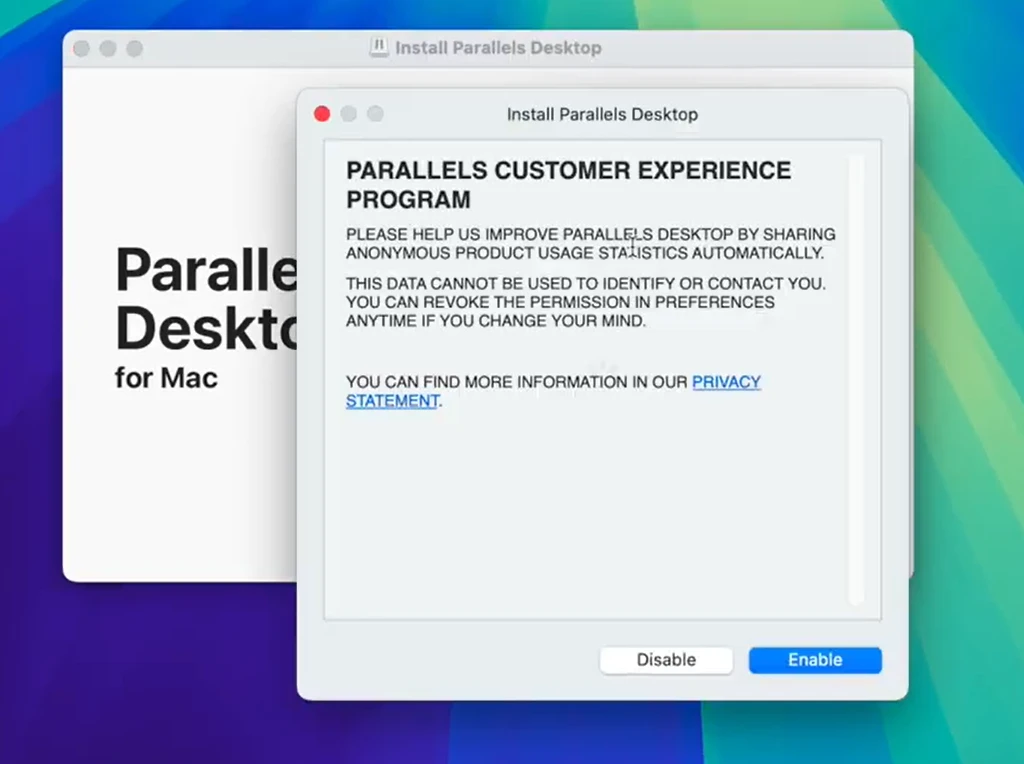The height and width of the screenshot is (764, 1024).
Task: Click the Parallels Desktop icon in the background window's title bar
Action: click(380, 47)
